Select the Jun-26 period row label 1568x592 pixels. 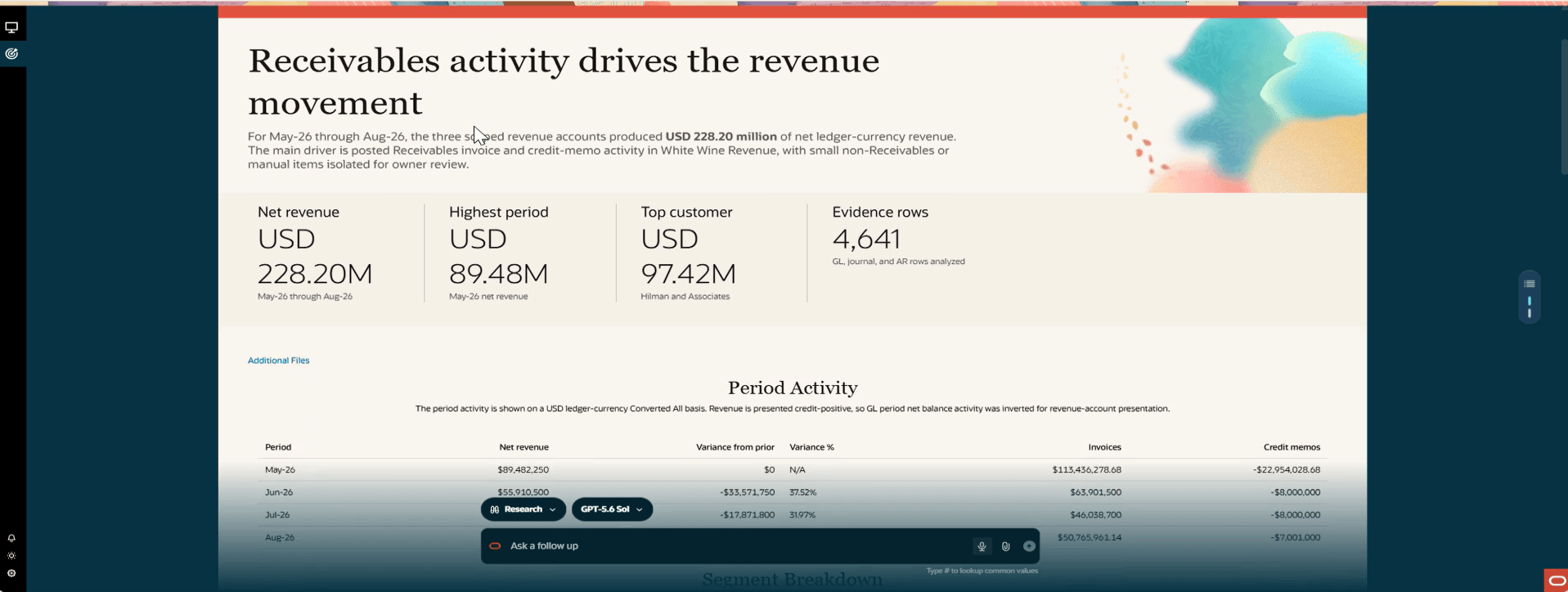coord(279,492)
